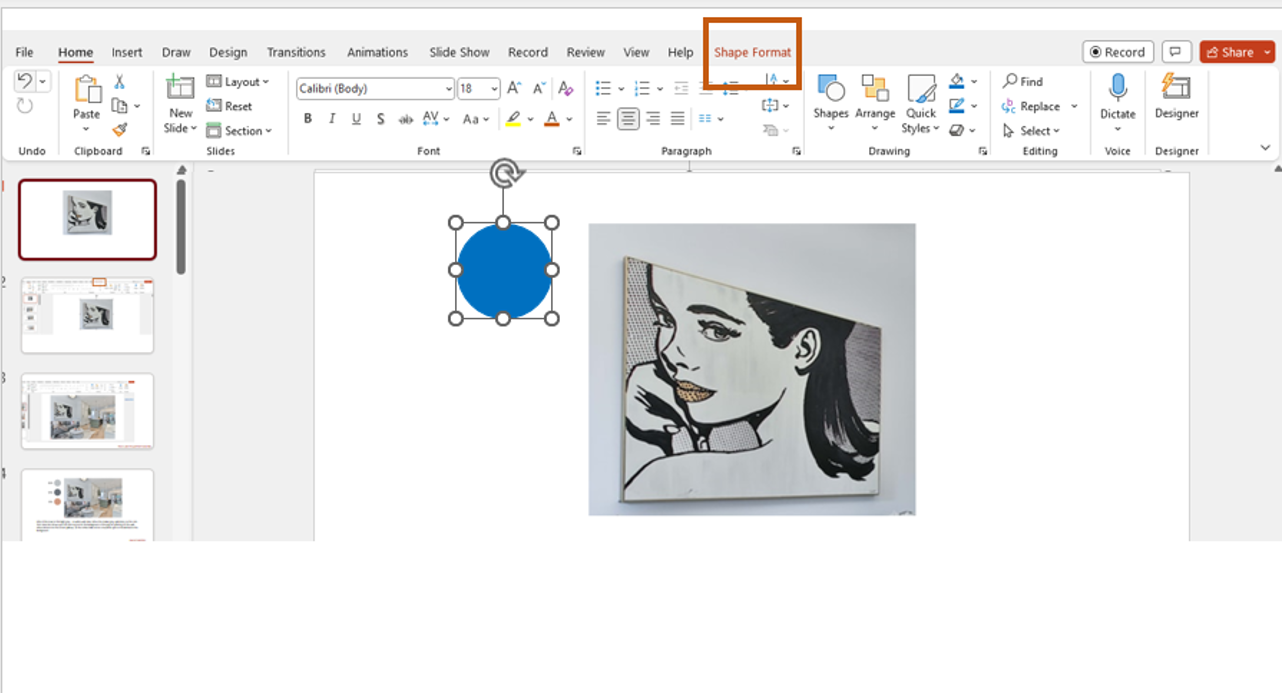This screenshot has height=693, width=1282.
Task: Open the Arrange menu
Action: click(x=875, y=102)
